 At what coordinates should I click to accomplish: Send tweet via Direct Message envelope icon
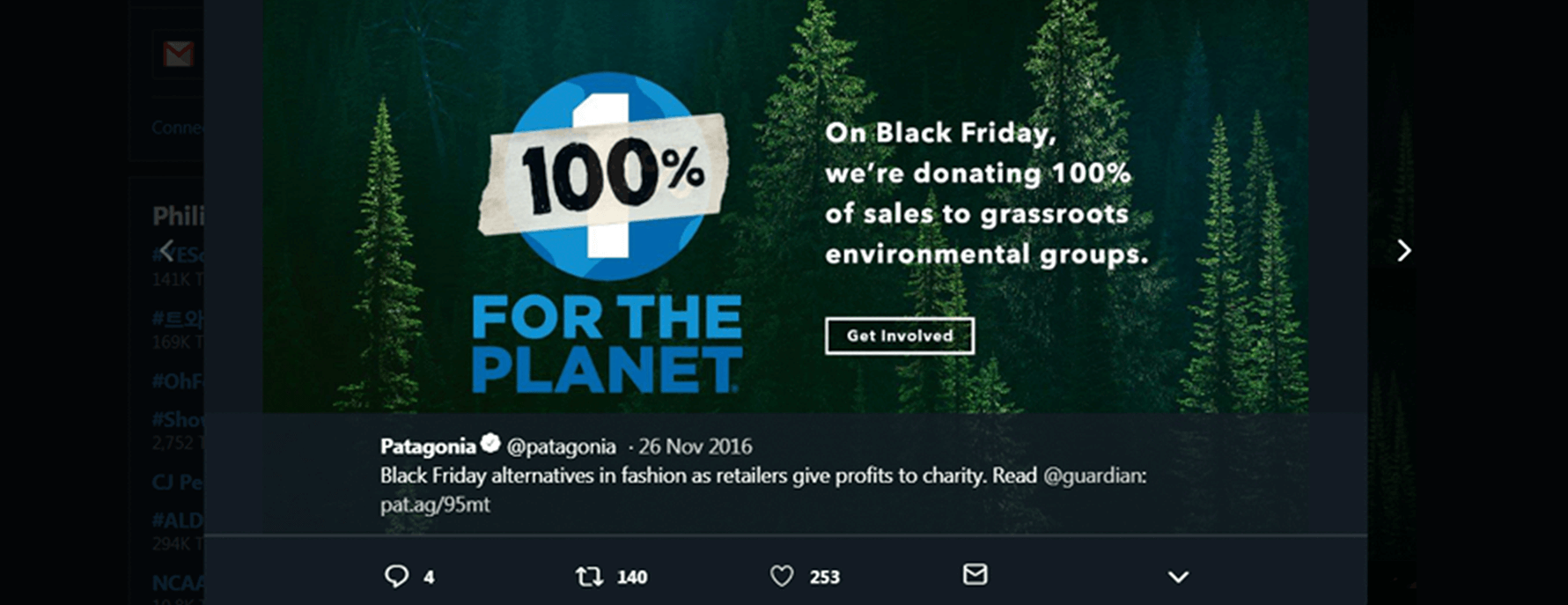coord(975,574)
